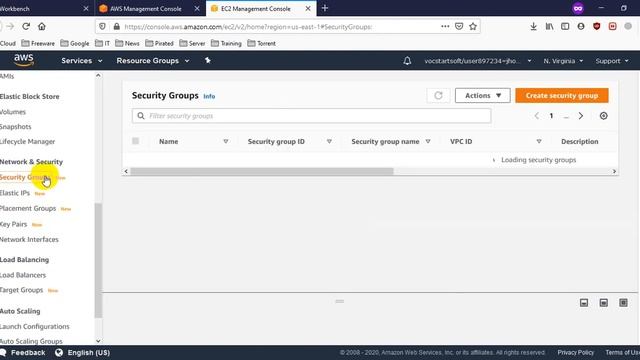Sort by VPC ID column arrow
The image size is (640, 360).
539,141
